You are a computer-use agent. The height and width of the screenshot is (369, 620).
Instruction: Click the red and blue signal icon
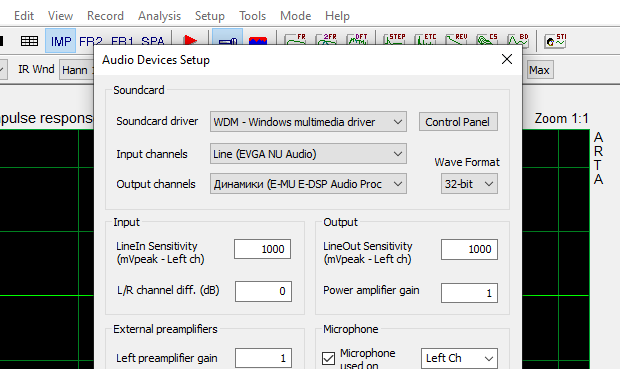pyautogui.click(x=258, y=40)
